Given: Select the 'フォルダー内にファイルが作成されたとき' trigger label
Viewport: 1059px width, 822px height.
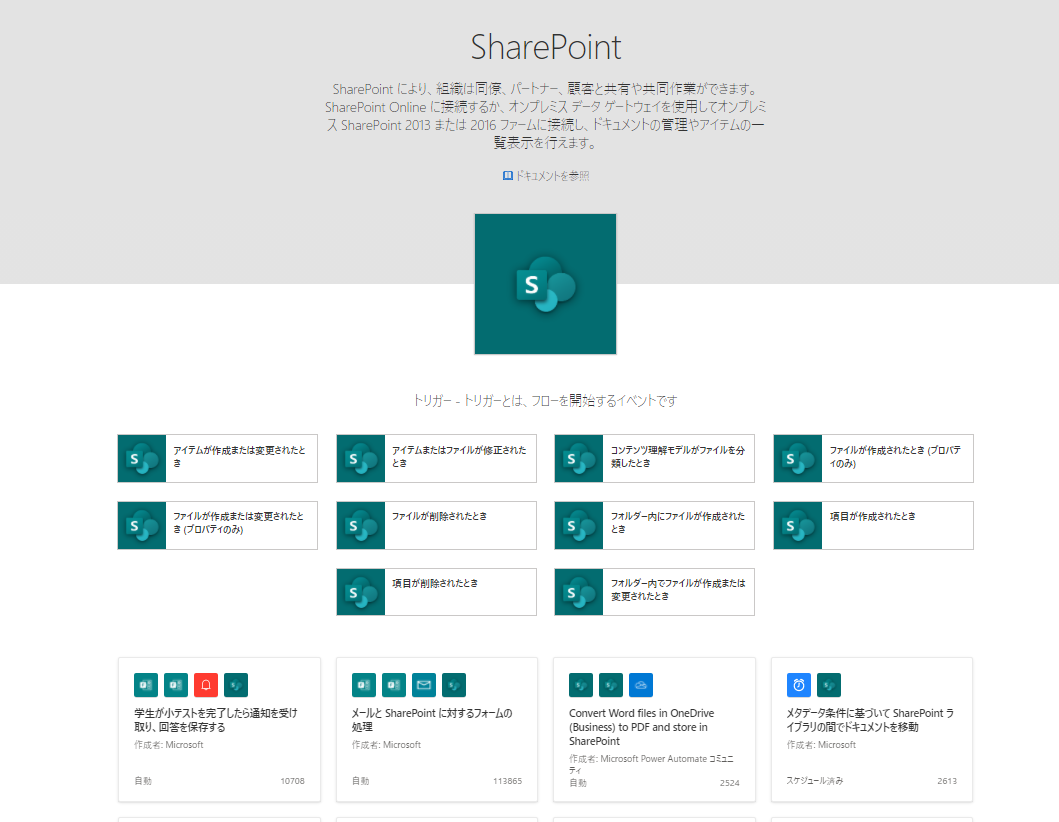Looking at the screenshot, I should click(x=677, y=523).
